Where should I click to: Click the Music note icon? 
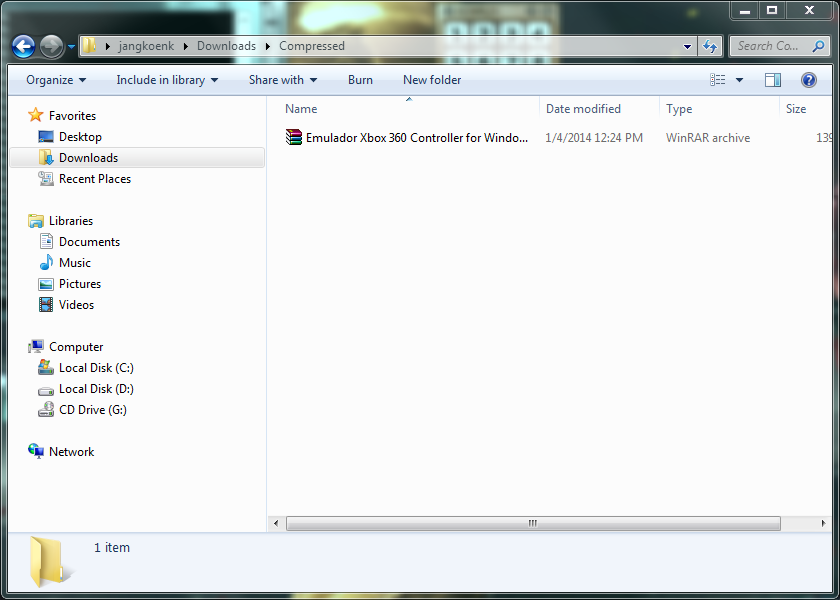46,262
